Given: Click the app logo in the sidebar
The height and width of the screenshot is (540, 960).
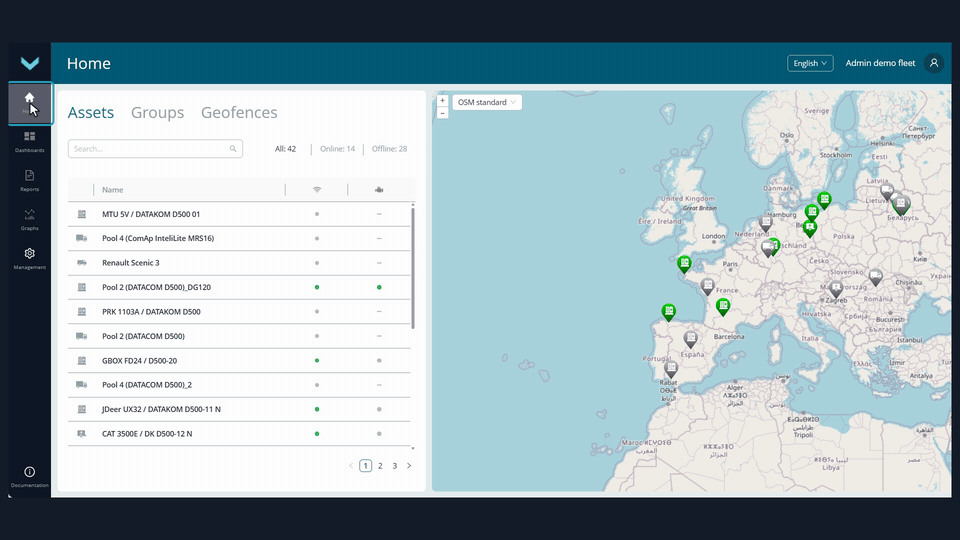Looking at the screenshot, I should pyautogui.click(x=29, y=63).
